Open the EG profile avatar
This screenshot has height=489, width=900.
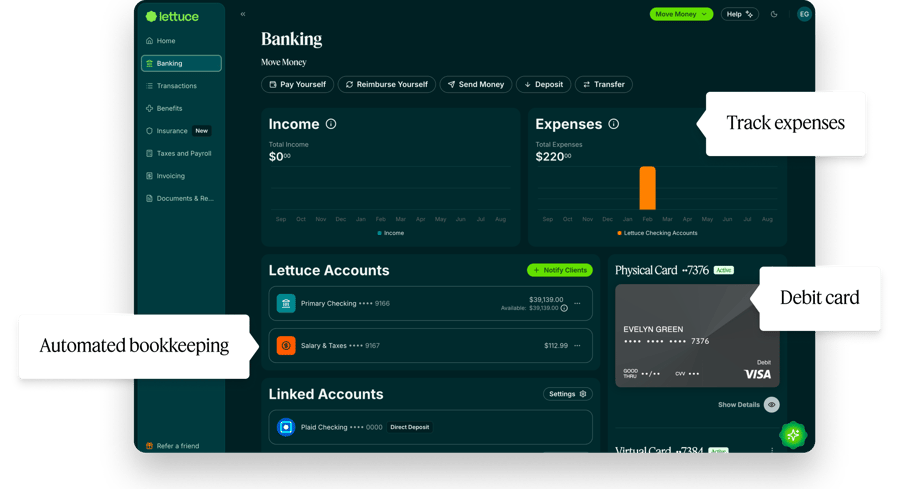[804, 14]
